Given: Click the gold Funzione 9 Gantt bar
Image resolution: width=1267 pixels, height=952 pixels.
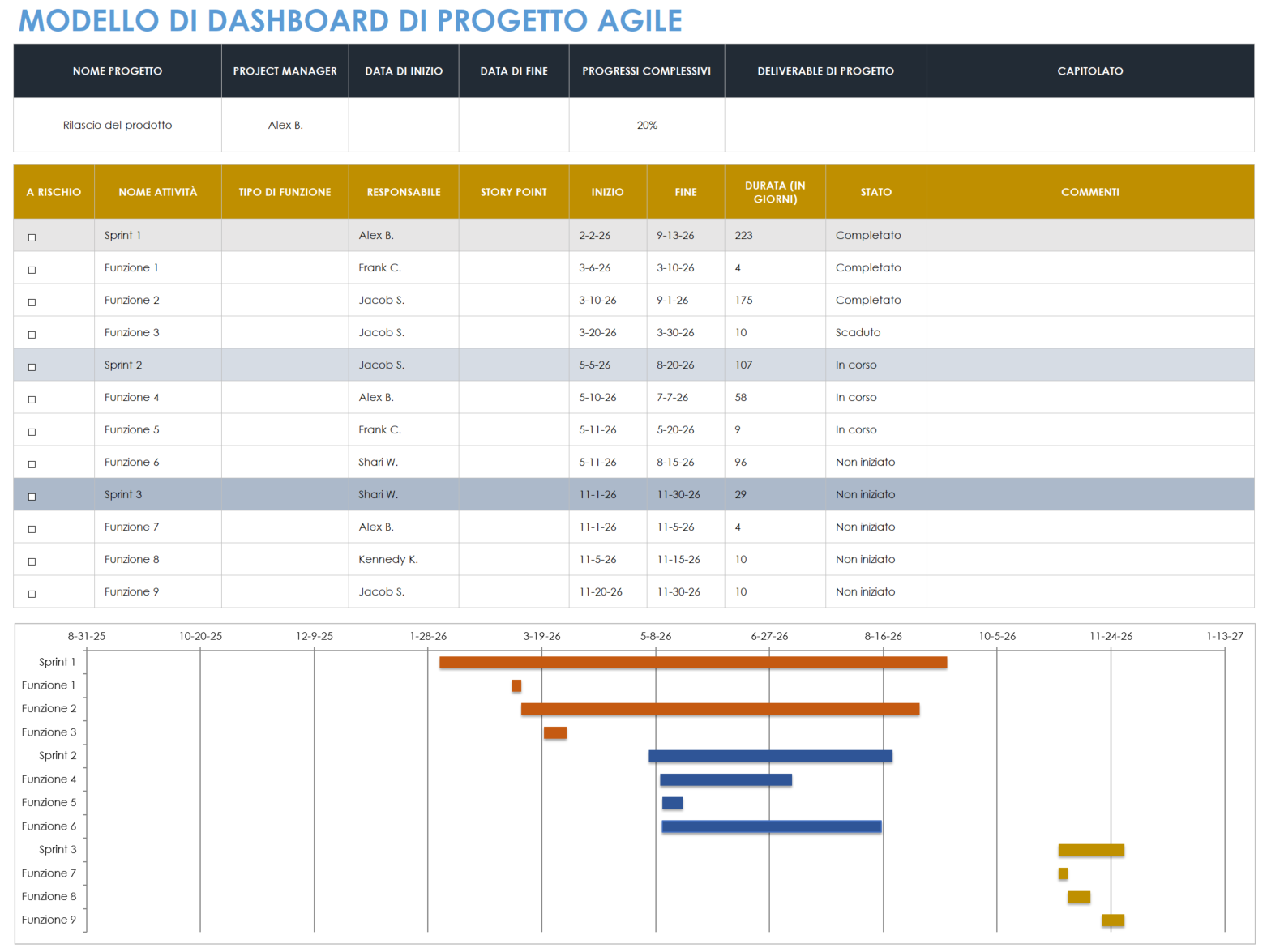Looking at the screenshot, I should (1113, 920).
